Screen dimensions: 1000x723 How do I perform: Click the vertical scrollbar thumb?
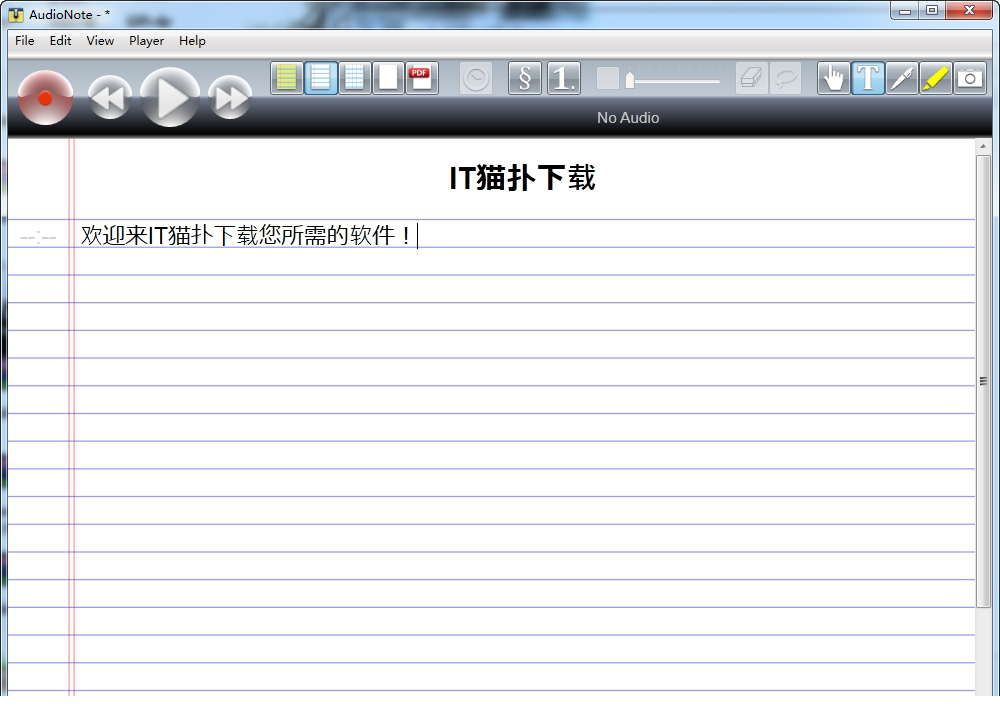click(x=983, y=381)
